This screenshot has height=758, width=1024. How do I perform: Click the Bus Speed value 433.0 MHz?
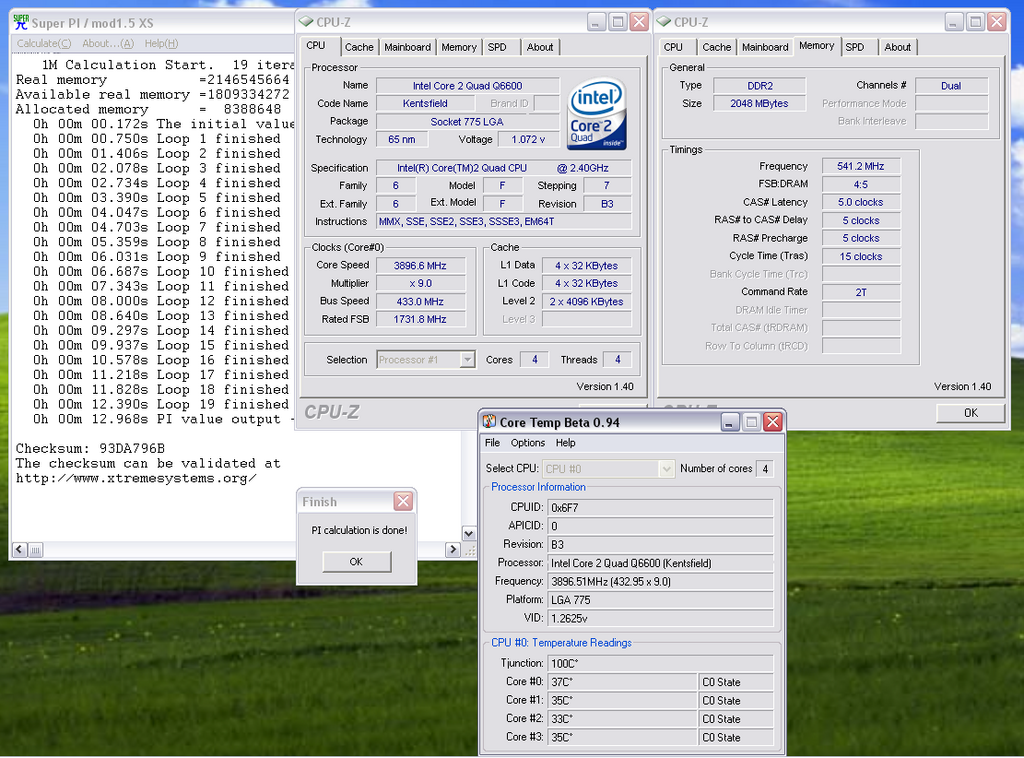420,302
